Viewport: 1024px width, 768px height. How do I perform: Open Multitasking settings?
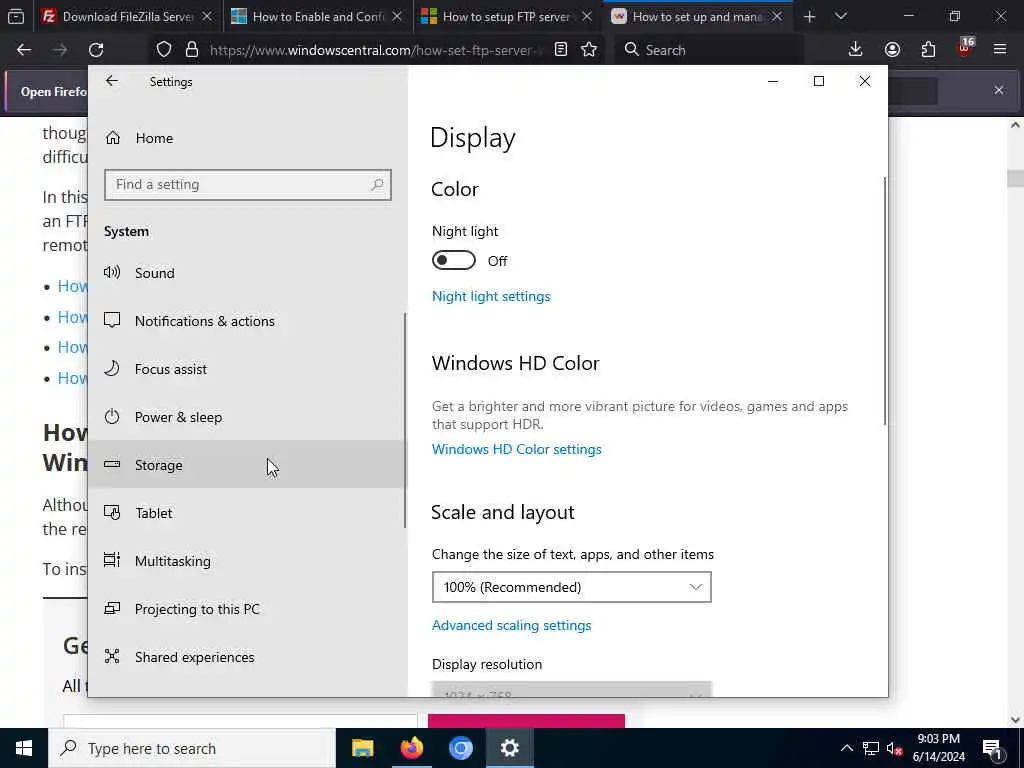tap(247, 561)
